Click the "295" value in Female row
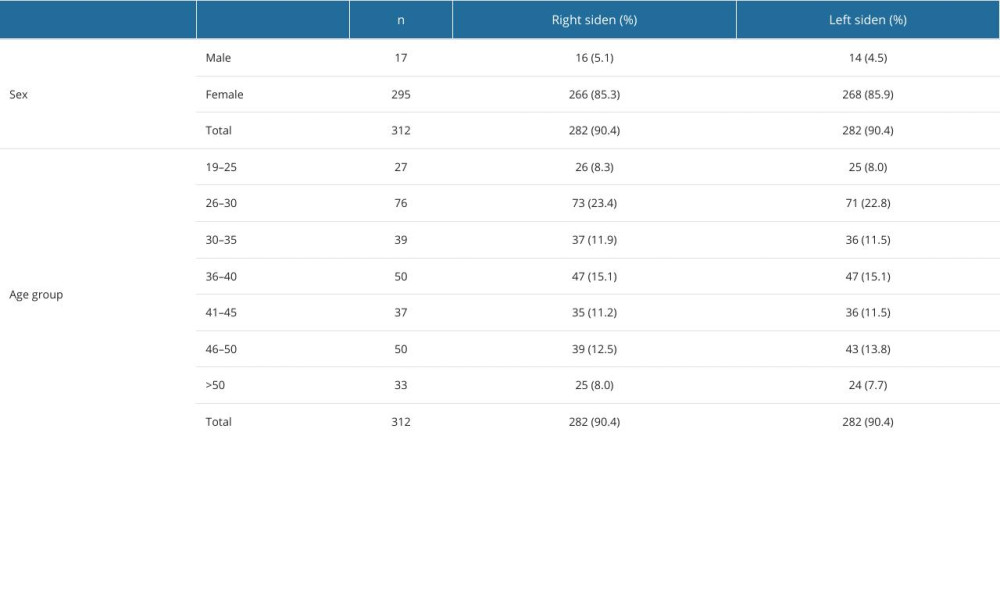Screen dimensions: 1000x600 click(x=400, y=95)
